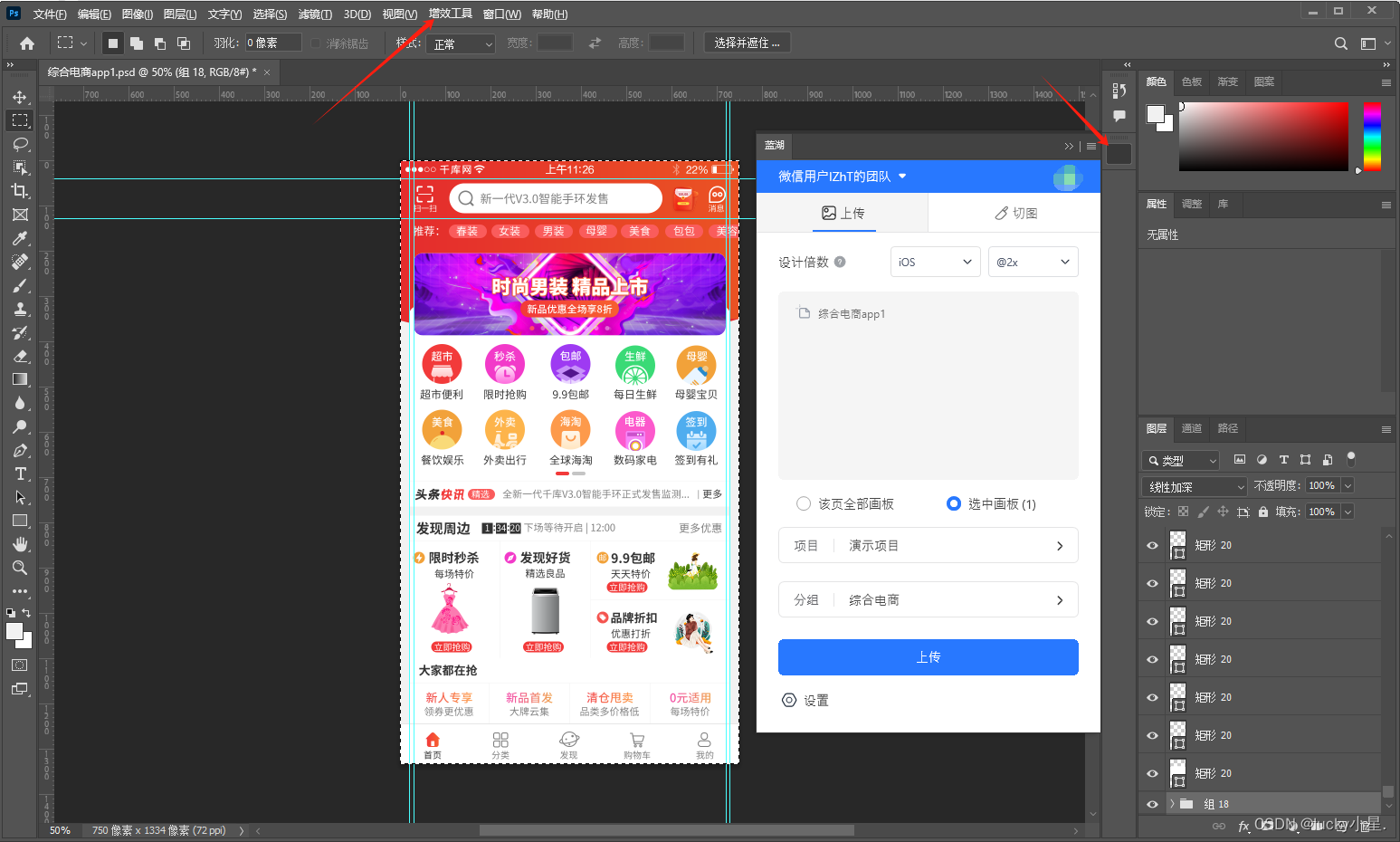Click the 选择并遮住 button
This screenshot has height=842, width=1400.
tap(747, 43)
